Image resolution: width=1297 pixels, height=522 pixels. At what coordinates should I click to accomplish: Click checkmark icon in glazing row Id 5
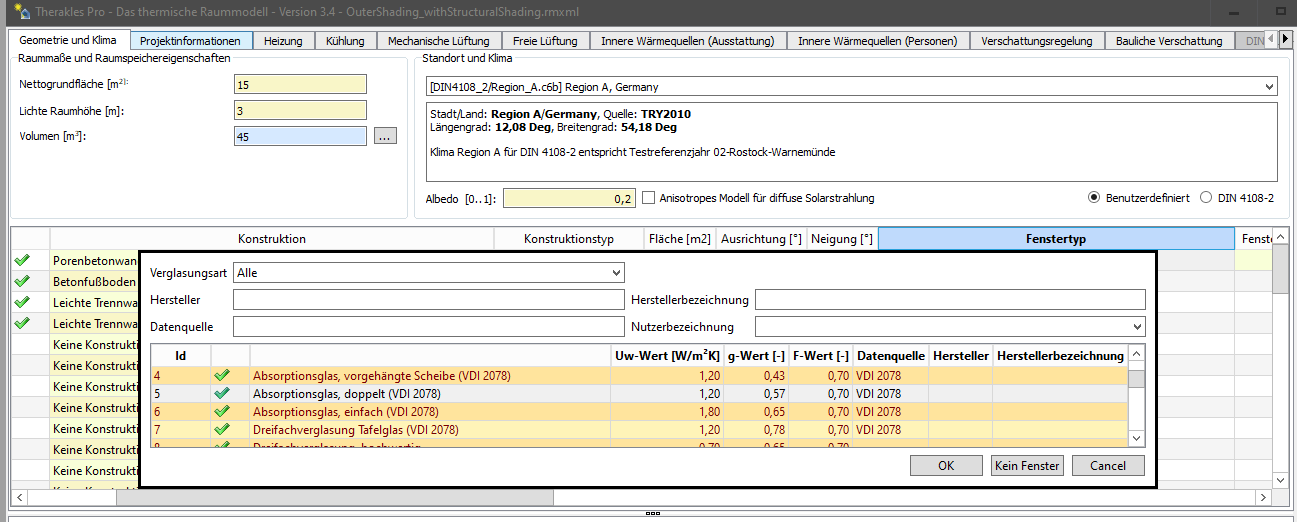tap(222, 393)
